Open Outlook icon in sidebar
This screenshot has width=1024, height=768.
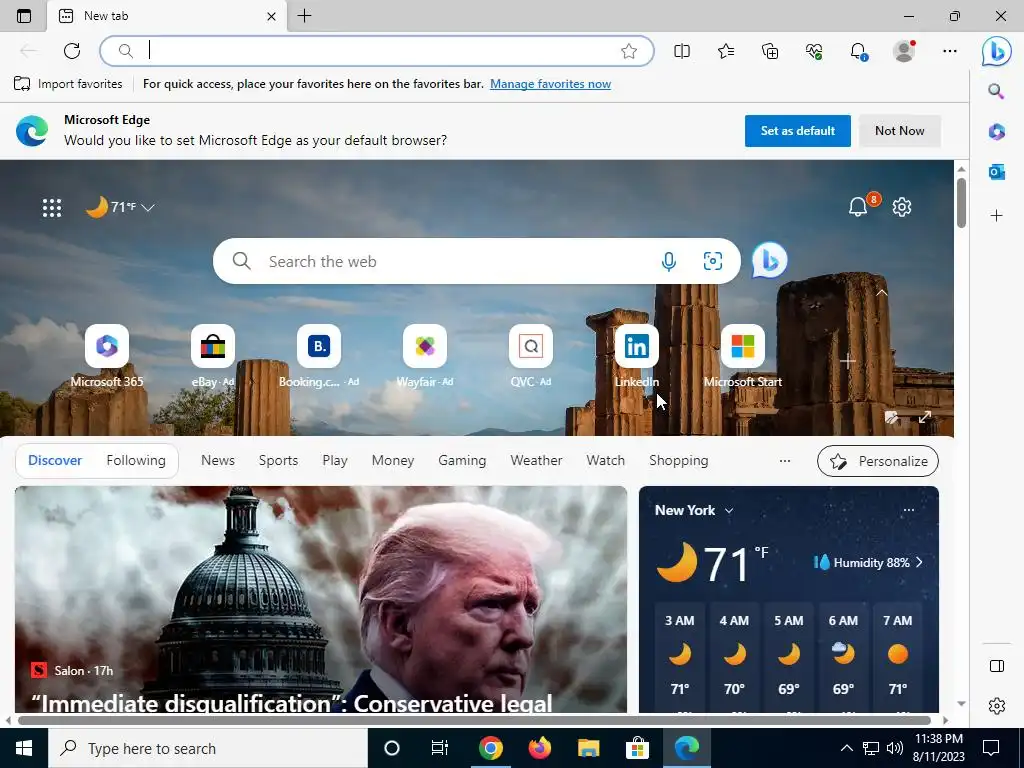(996, 172)
